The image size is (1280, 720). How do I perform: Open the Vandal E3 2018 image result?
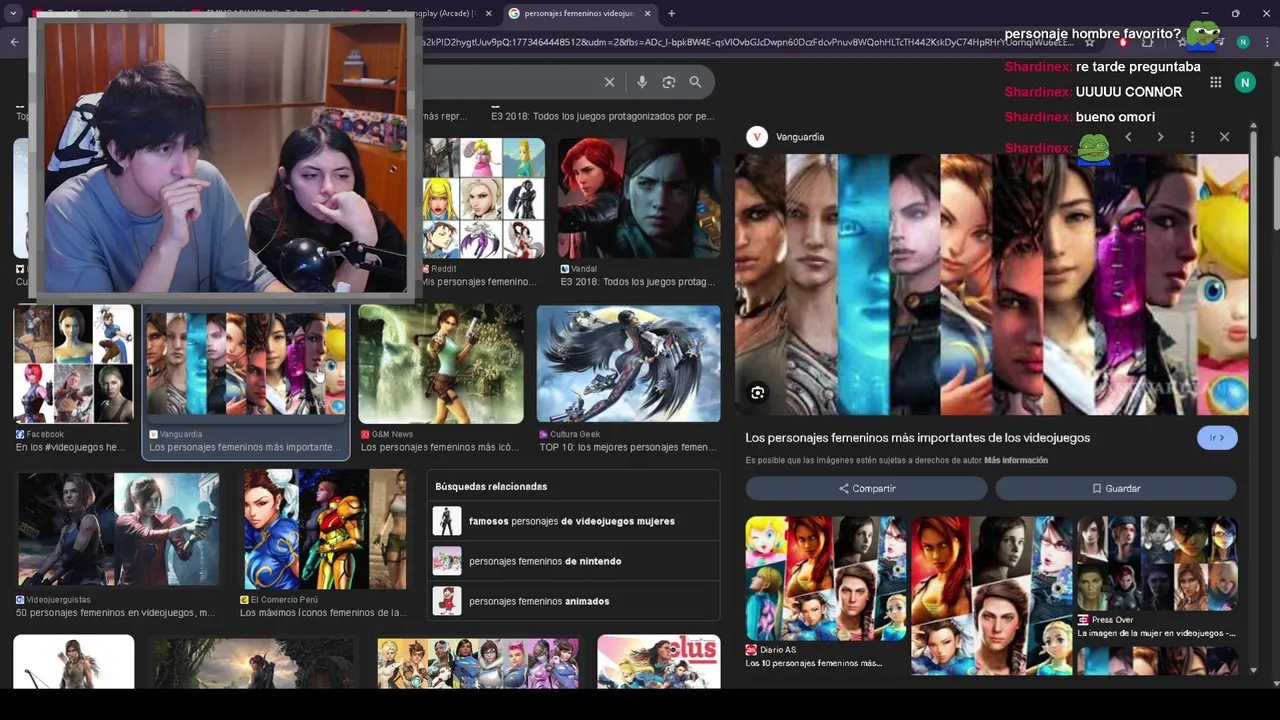coord(639,198)
